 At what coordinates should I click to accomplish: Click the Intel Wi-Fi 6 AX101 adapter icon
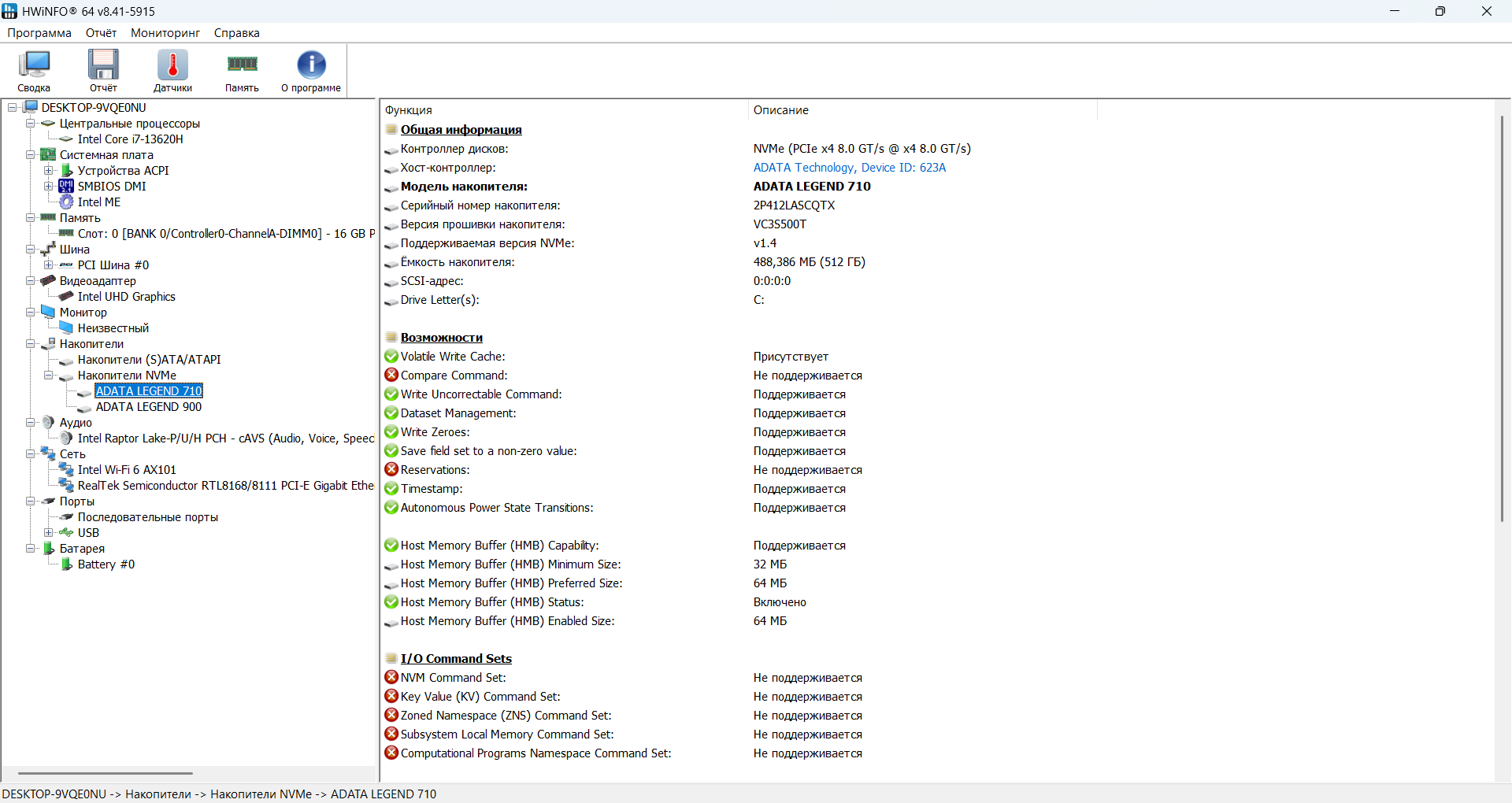(x=66, y=469)
